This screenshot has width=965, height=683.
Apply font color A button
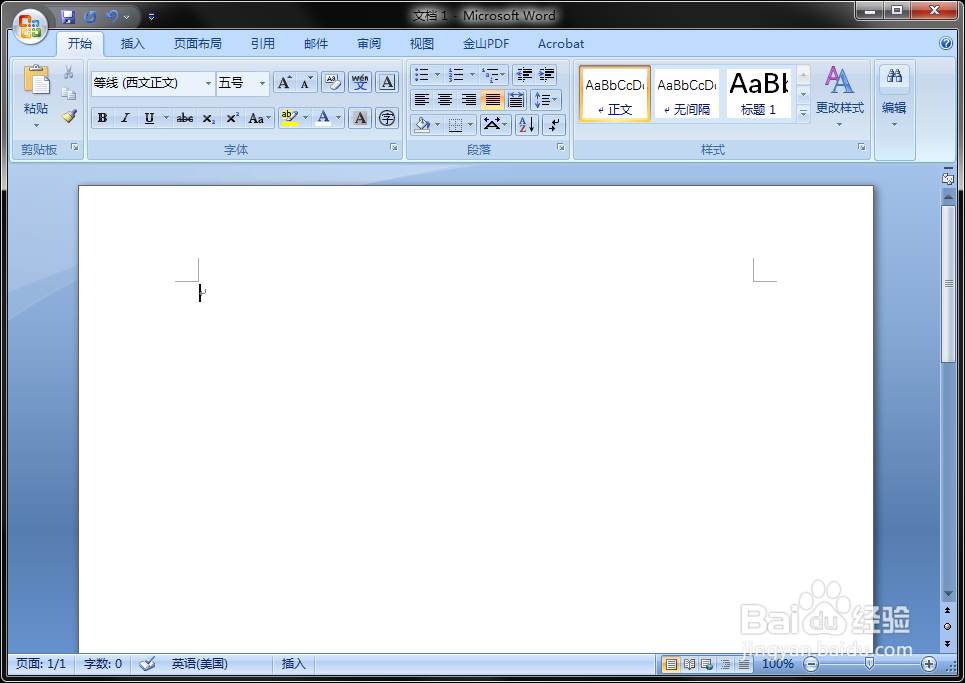click(x=323, y=118)
